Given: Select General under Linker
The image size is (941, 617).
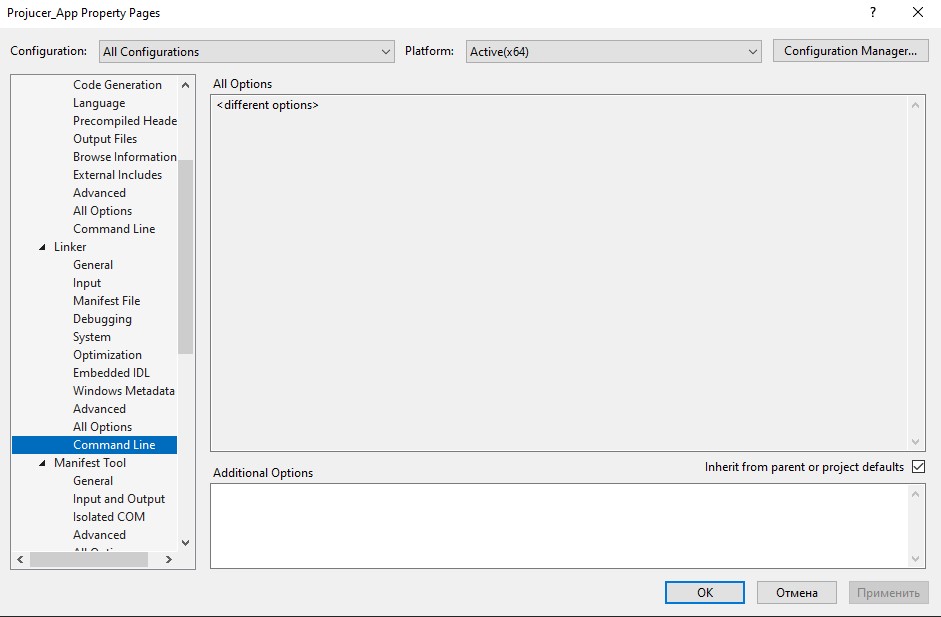Looking at the screenshot, I should tap(93, 265).
